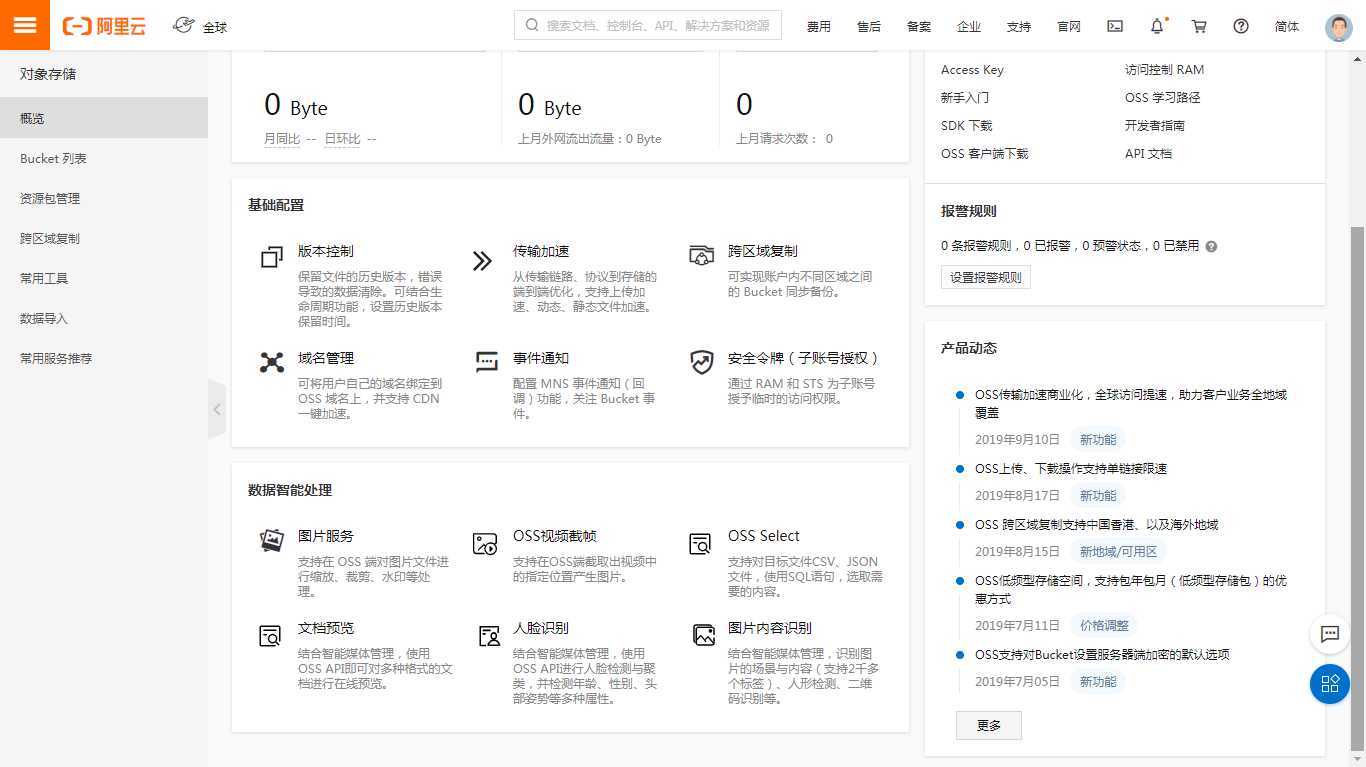
Task: Click the 日环比 metric label
Action: click(x=342, y=139)
